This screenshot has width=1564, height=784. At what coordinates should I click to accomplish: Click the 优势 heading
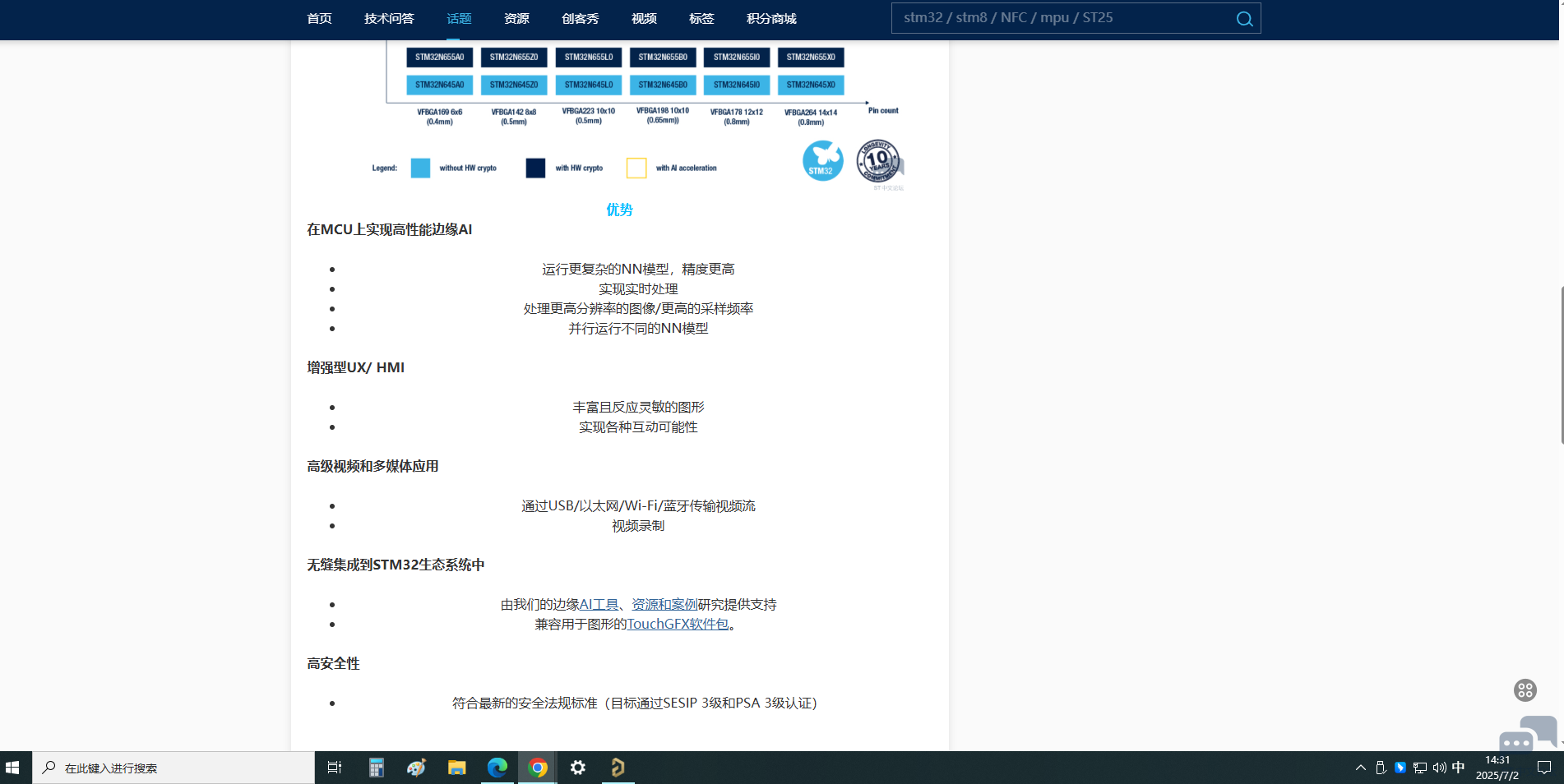point(619,210)
